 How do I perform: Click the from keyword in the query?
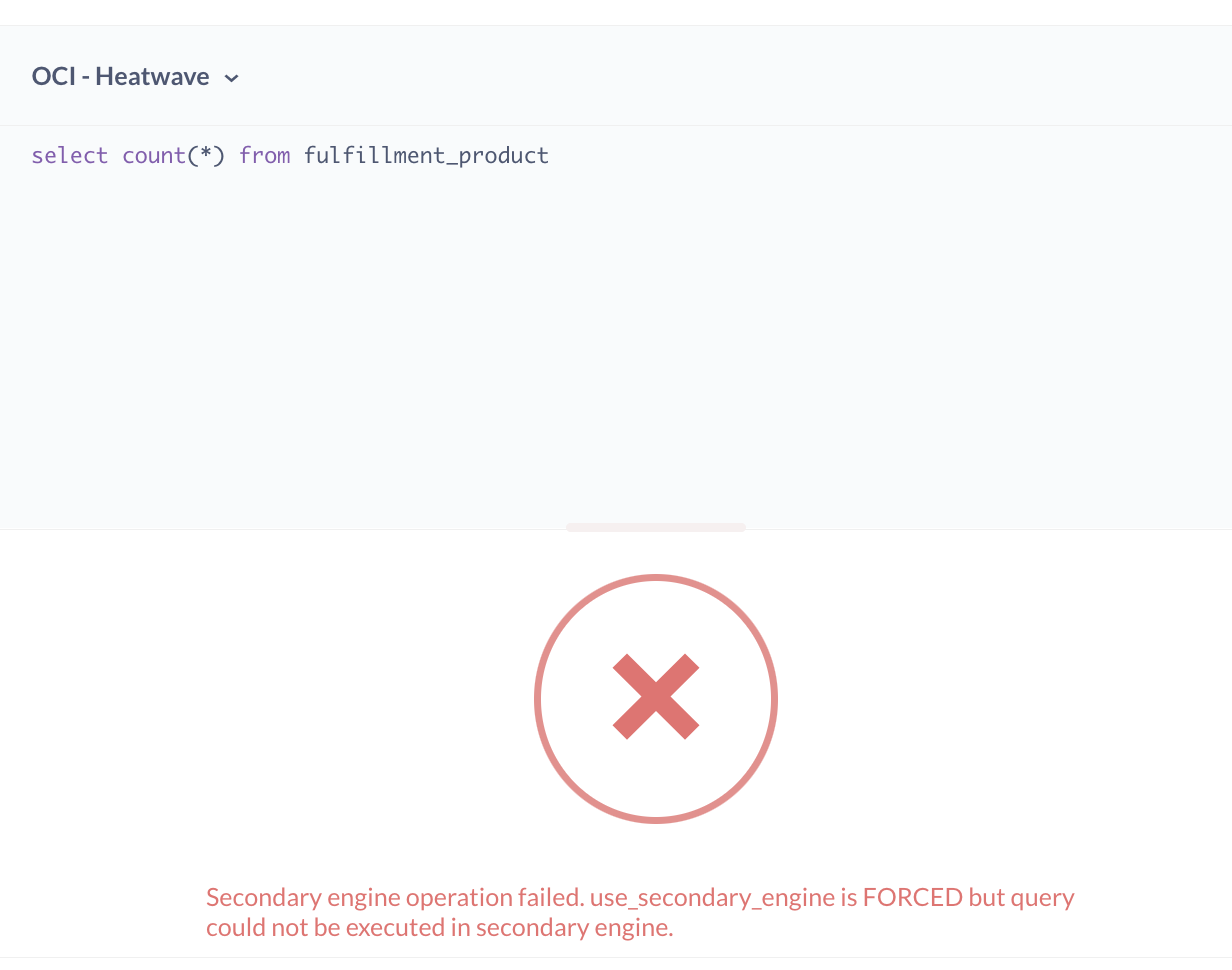click(x=264, y=155)
